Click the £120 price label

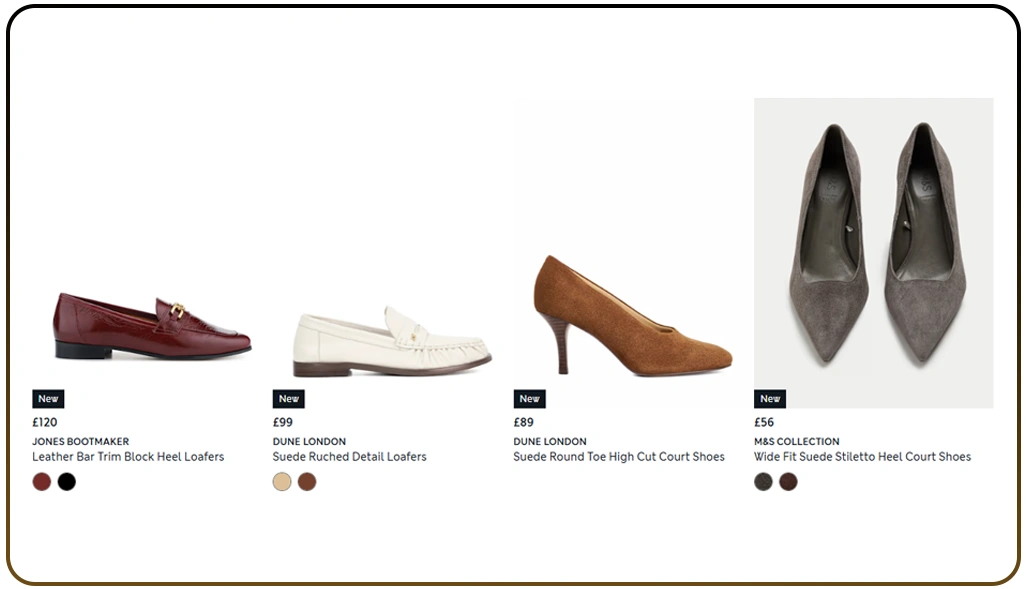pos(45,422)
